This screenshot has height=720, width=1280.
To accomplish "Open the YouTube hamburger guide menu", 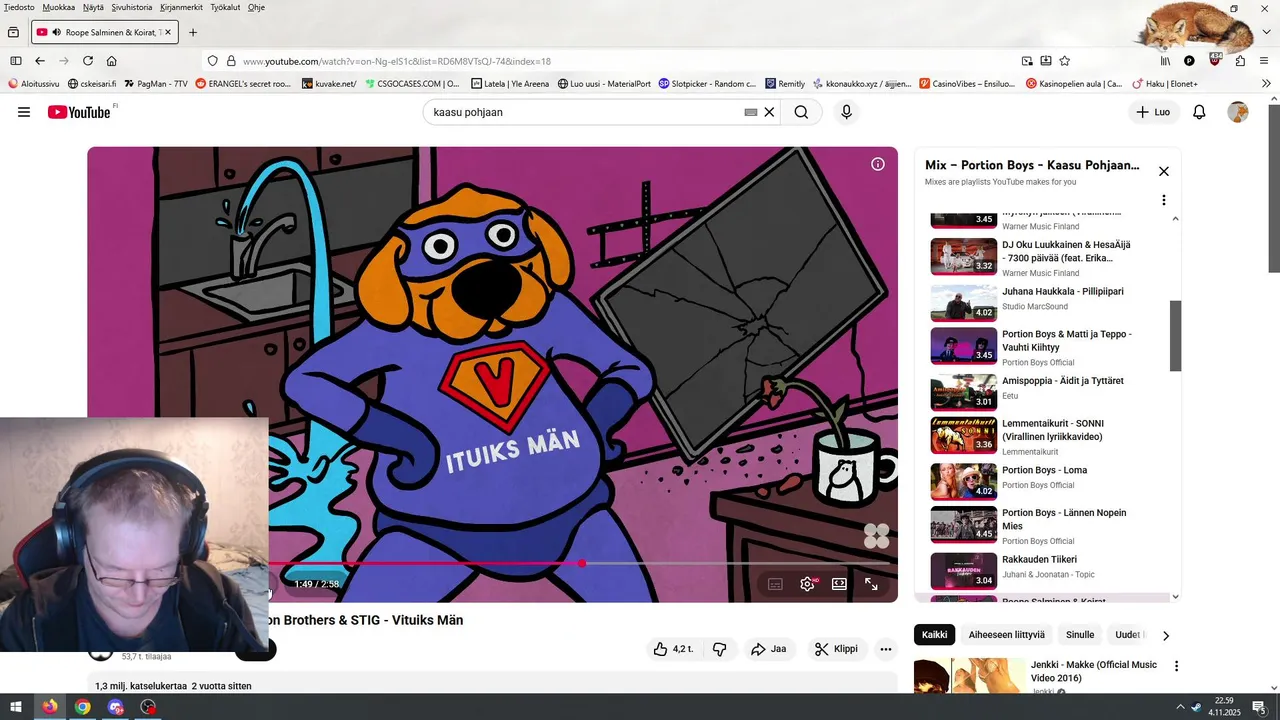I will pos(24,112).
